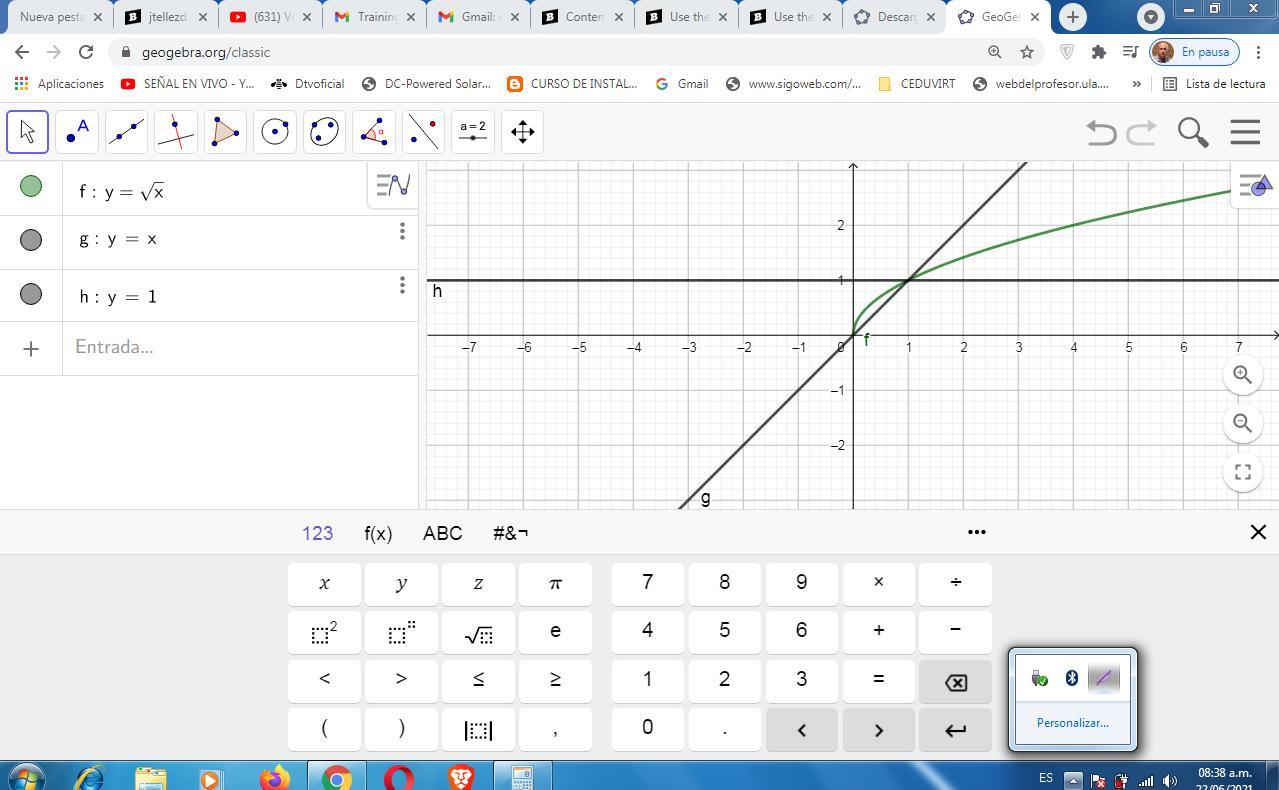Choose the Ellipse tool
This screenshot has height=790, width=1279.
click(324, 132)
